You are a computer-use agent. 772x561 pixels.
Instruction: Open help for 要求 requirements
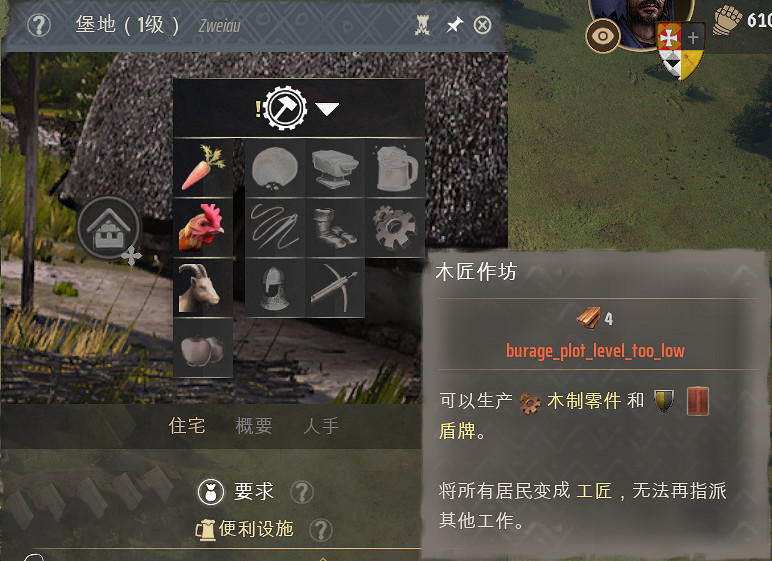click(301, 492)
